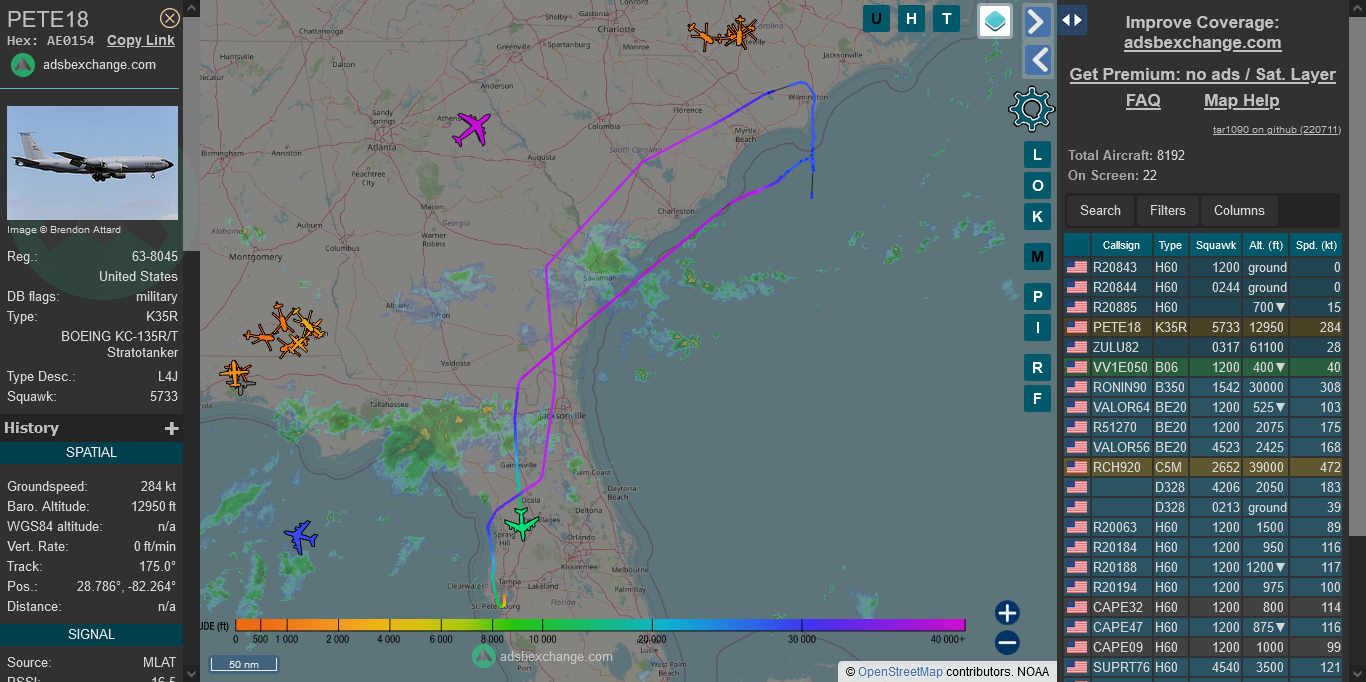Viewport: 1366px width, 682px height.
Task: Click the left-pointing sidebar arrow
Action: pos(1038,61)
